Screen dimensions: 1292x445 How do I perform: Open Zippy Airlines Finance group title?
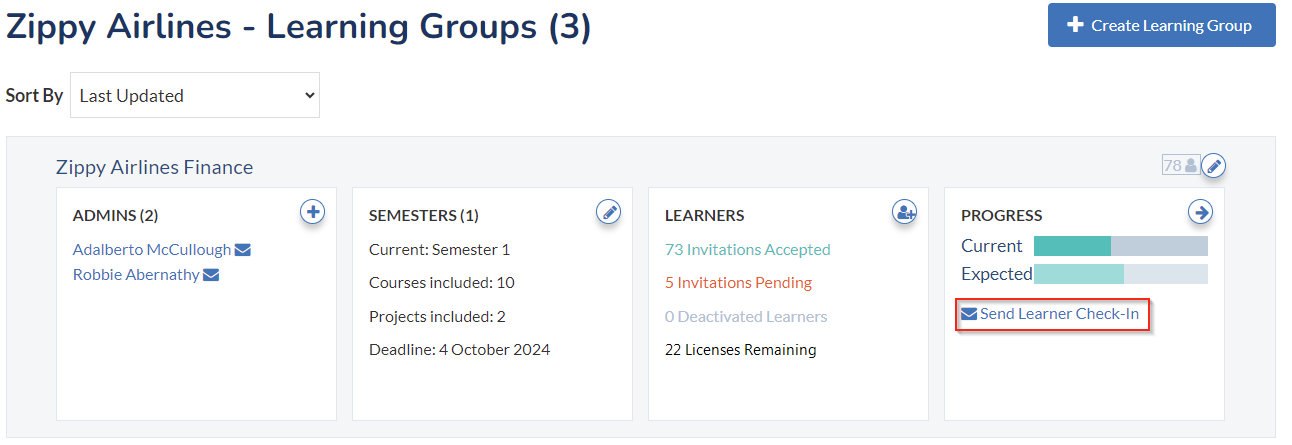coord(154,167)
